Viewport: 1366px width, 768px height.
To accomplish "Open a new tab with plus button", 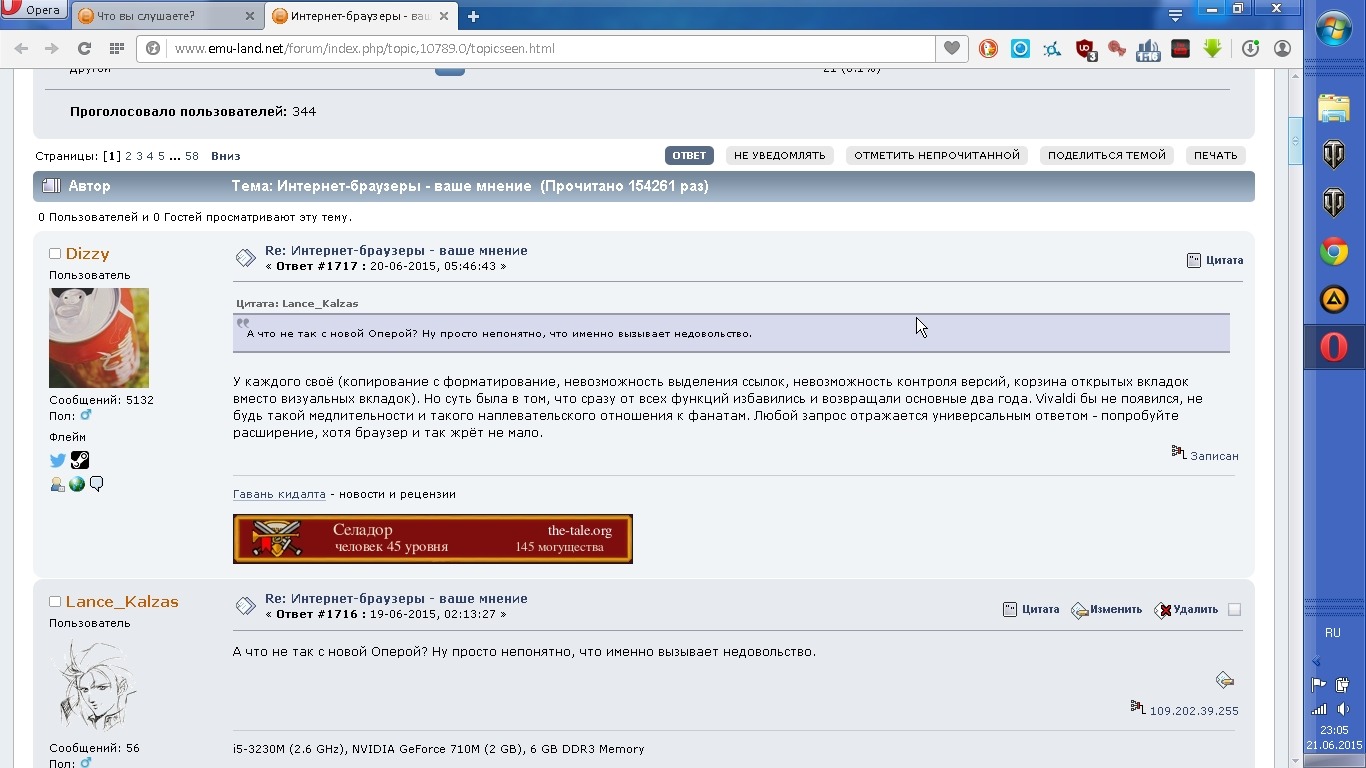I will (473, 16).
